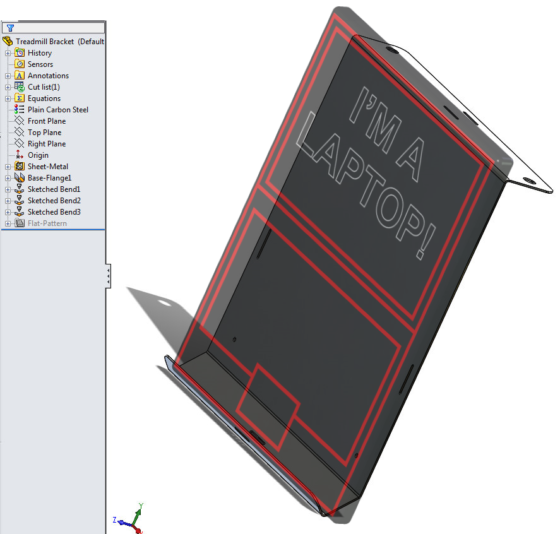The height and width of the screenshot is (534, 560).
Task: Click the feature tree panel collapse handle
Action: tap(108, 276)
